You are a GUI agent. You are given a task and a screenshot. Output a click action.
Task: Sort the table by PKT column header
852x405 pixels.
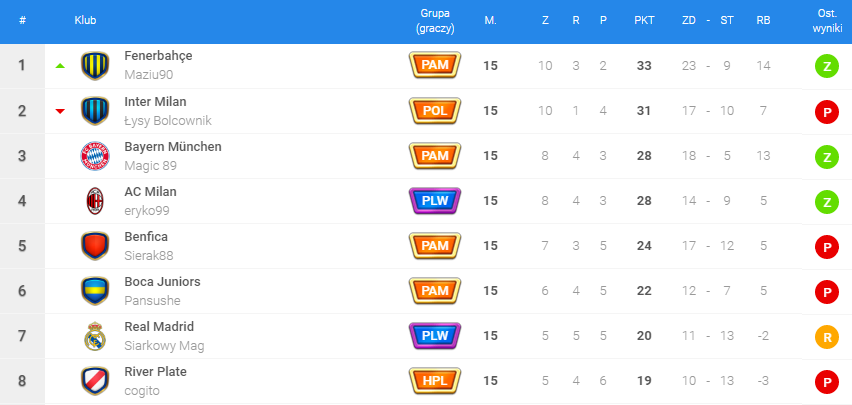click(x=643, y=20)
